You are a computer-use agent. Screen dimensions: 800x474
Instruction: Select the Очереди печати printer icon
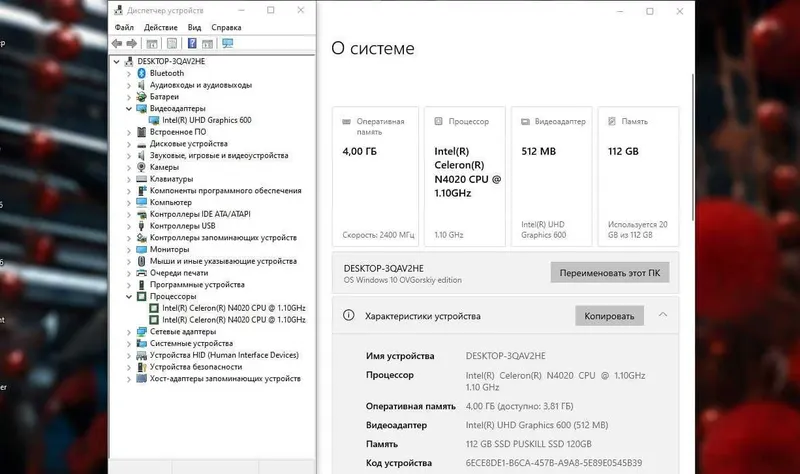142,273
